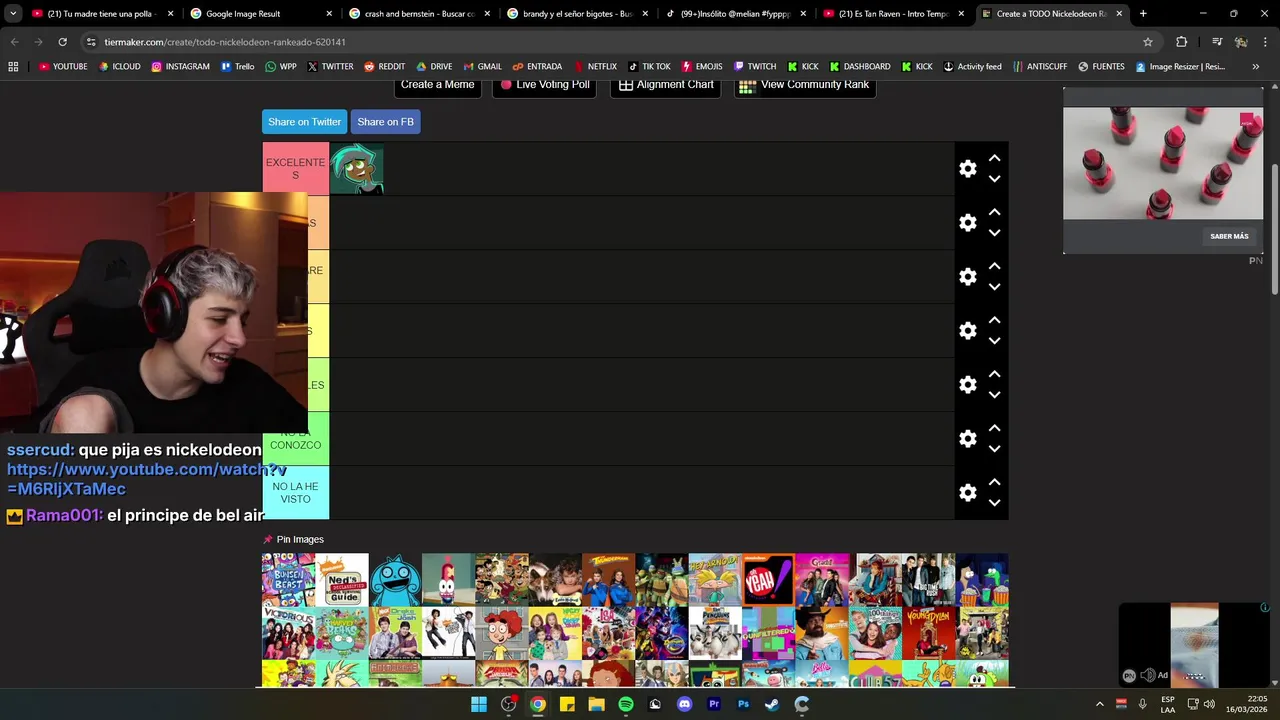Select the Thundermans thumbnail
Image resolution: width=1280 pixels, height=720 pixels.
click(x=608, y=580)
